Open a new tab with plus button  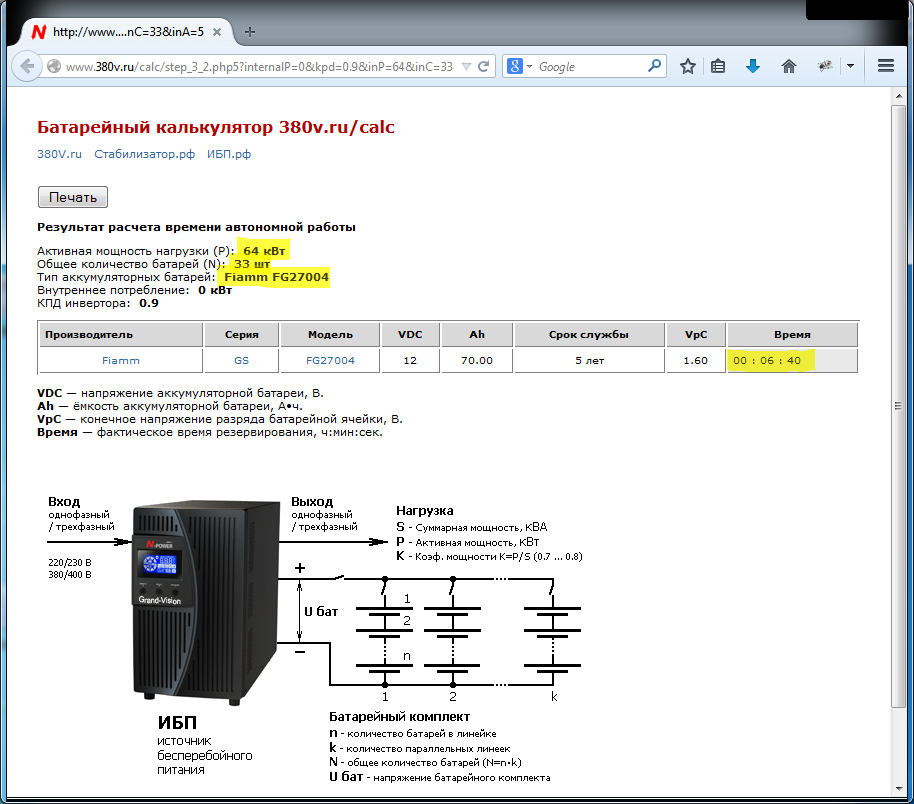(250, 32)
